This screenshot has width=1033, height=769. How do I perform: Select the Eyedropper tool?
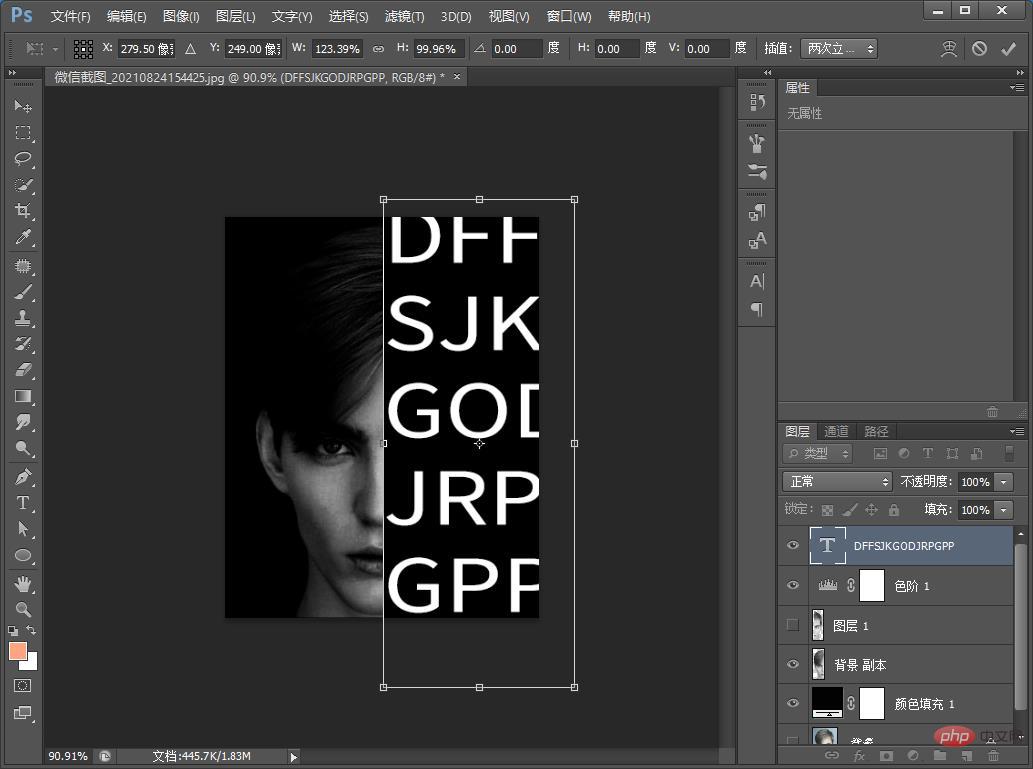(x=23, y=237)
